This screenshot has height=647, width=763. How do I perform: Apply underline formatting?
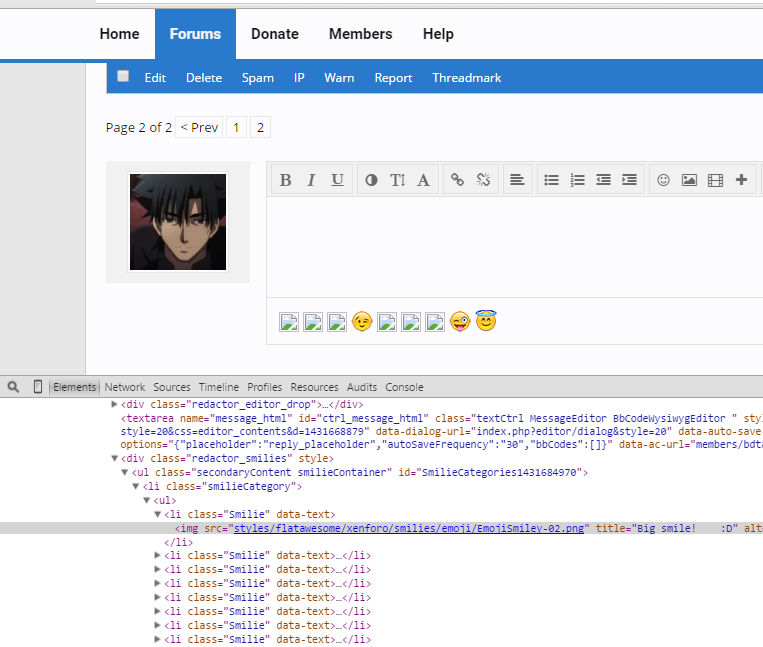pos(337,180)
